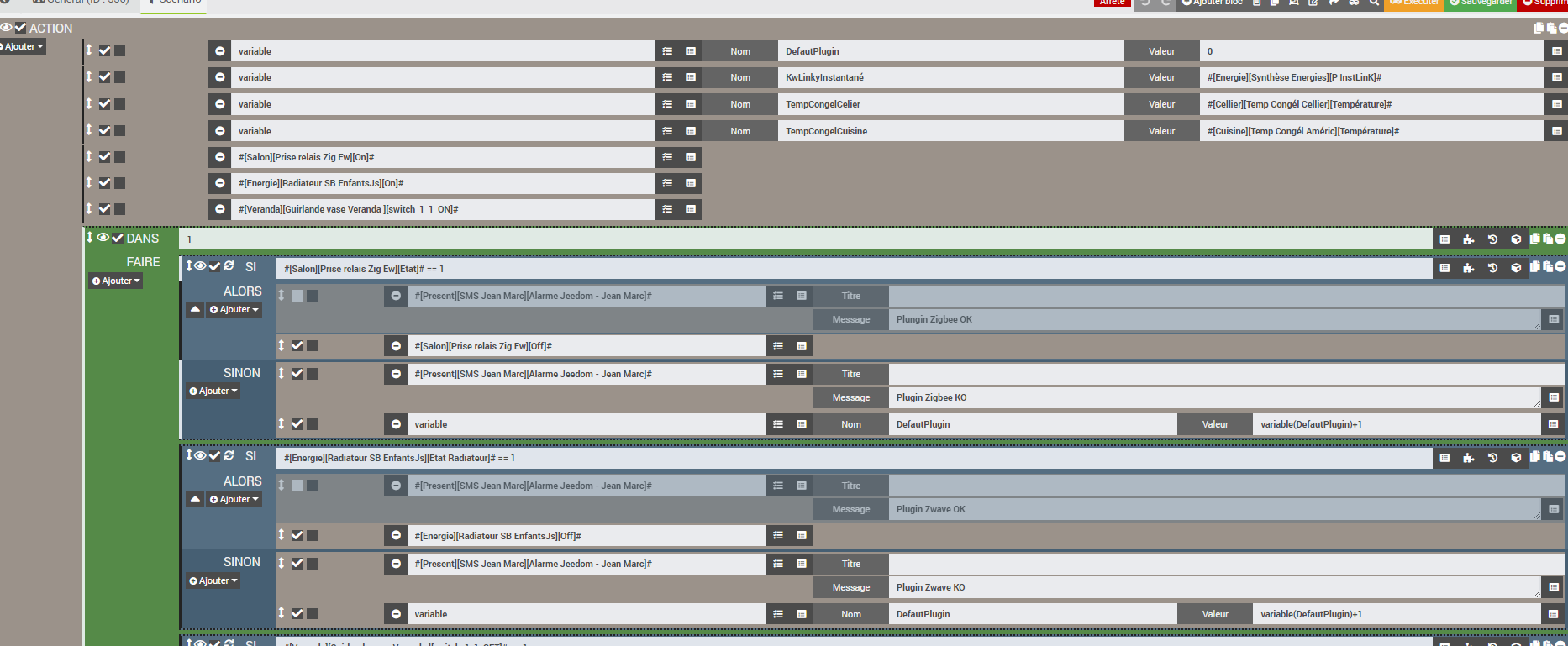Paste into the ACTION block

coord(1550,28)
